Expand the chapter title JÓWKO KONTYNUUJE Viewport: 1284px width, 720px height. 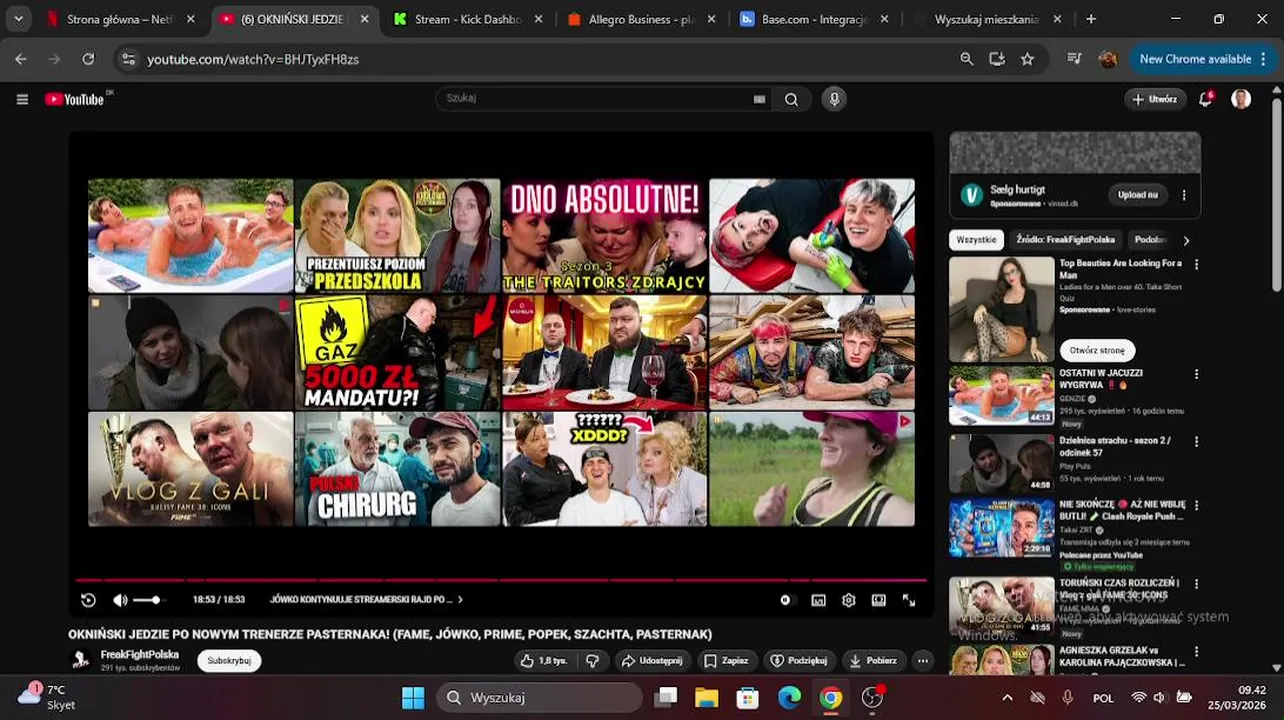(x=366, y=600)
